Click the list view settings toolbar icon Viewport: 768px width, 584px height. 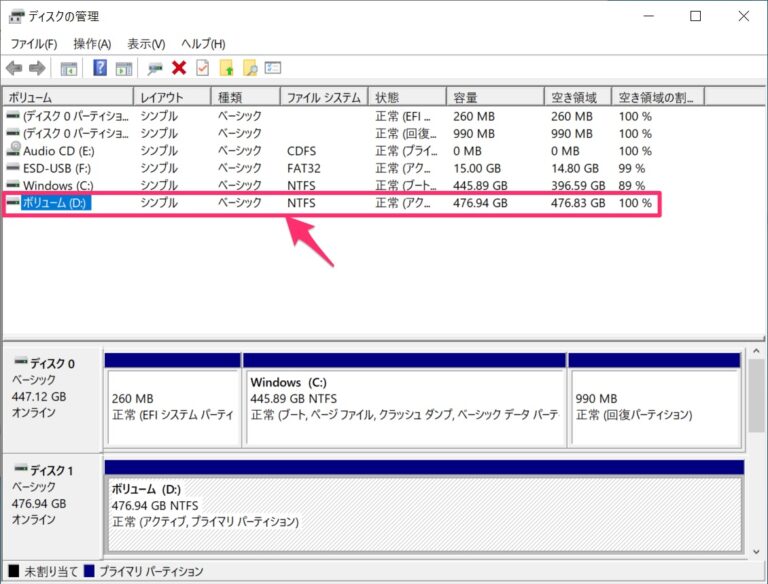click(273, 68)
